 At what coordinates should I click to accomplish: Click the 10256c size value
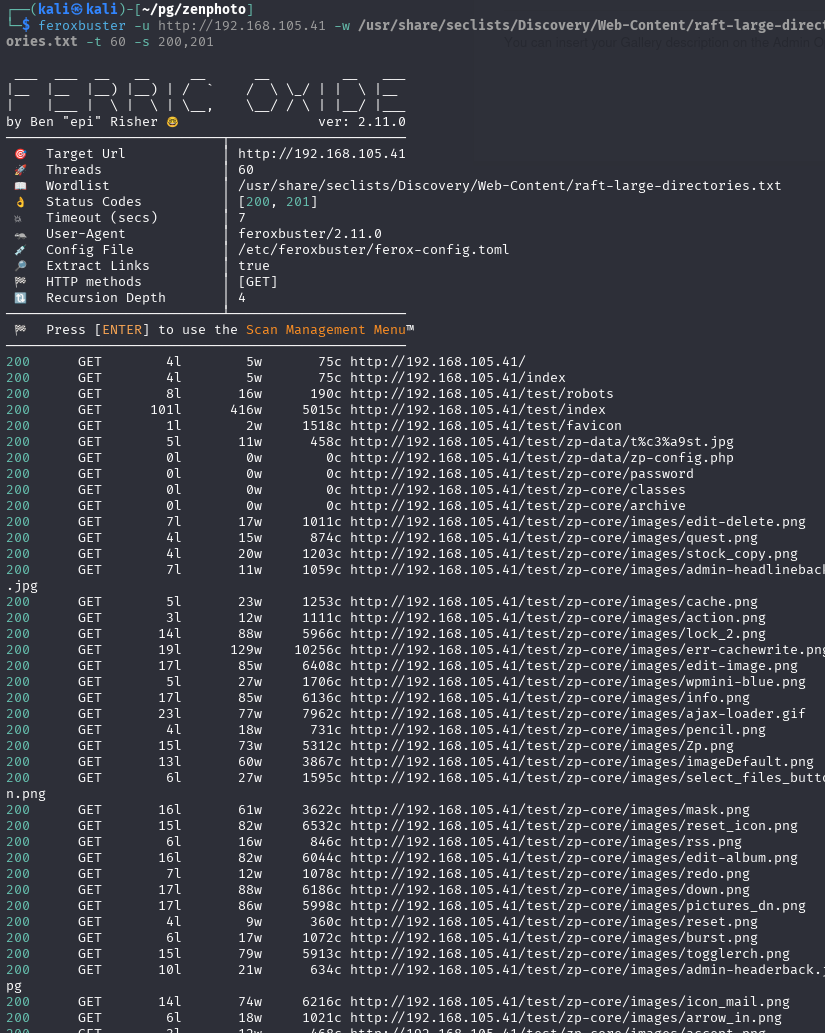pyautogui.click(x=318, y=650)
